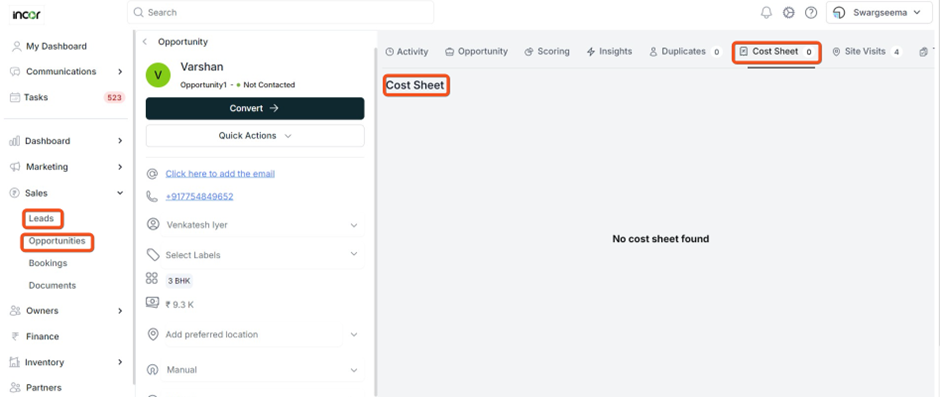This screenshot has height=397, width=940.
Task: Open the Swargseema account dropdown
Action: coord(879,13)
